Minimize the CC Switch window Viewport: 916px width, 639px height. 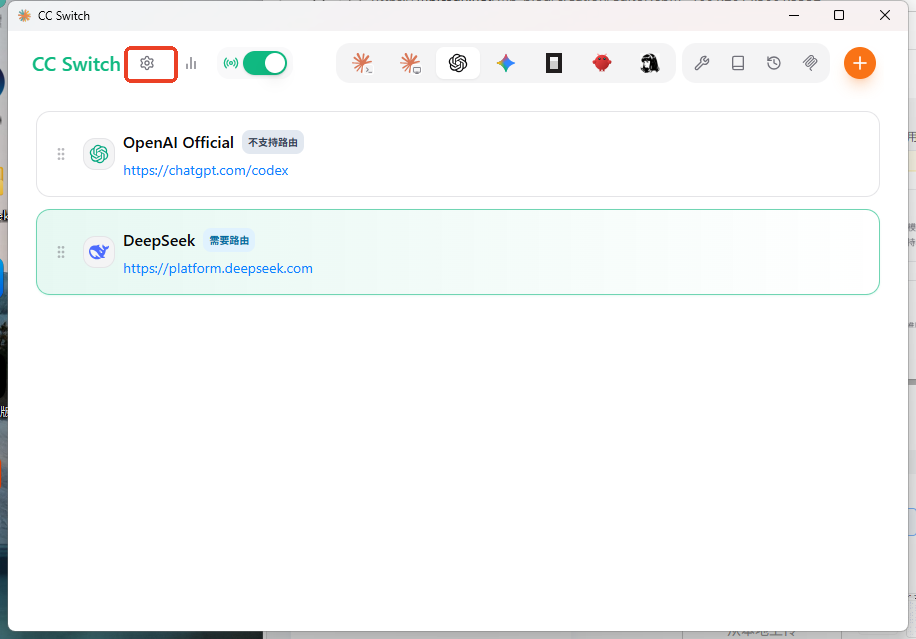pyautogui.click(x=793, y=15)
